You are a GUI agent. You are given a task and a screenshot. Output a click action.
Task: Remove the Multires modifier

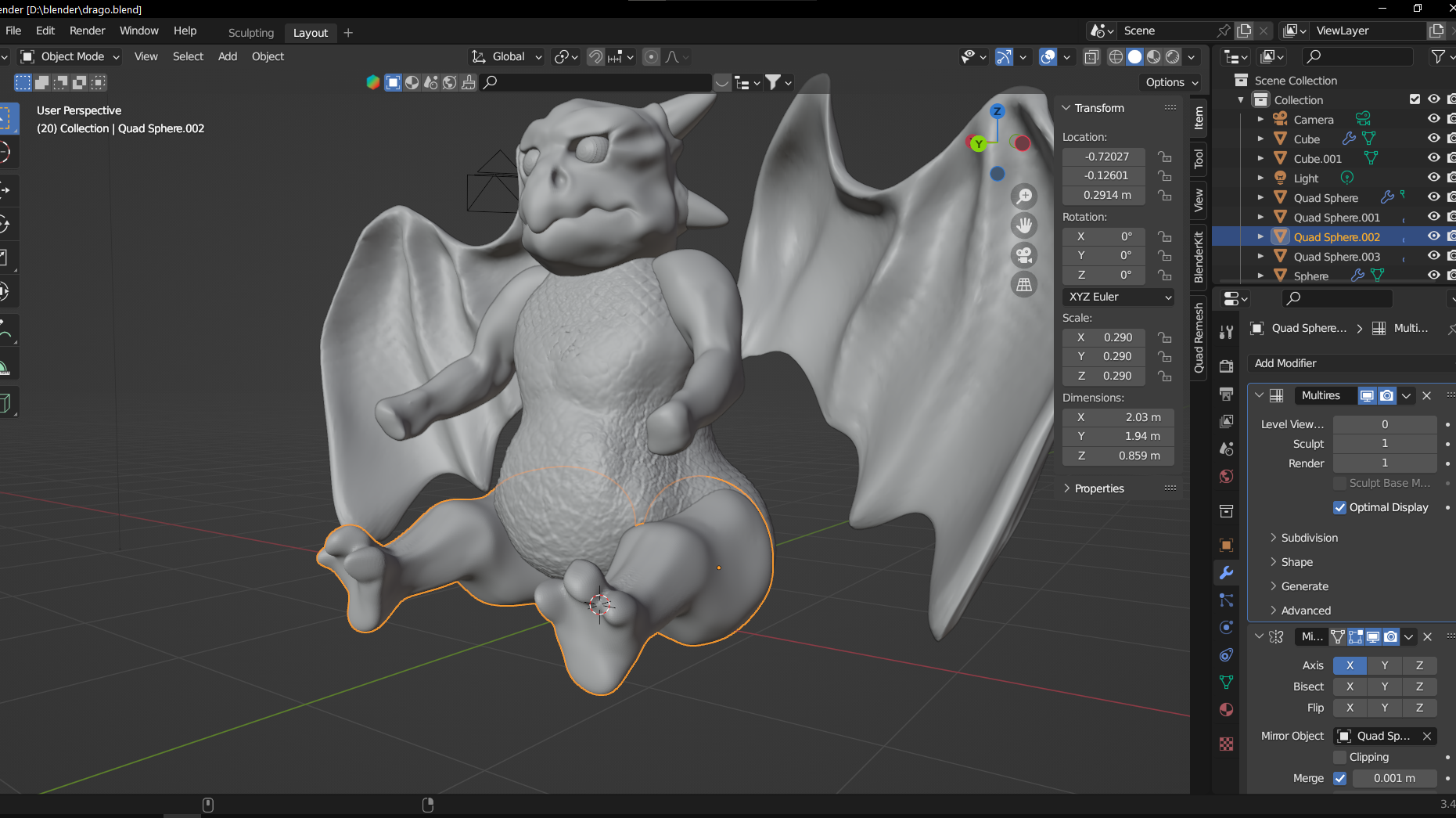[x=1427, y=396]
